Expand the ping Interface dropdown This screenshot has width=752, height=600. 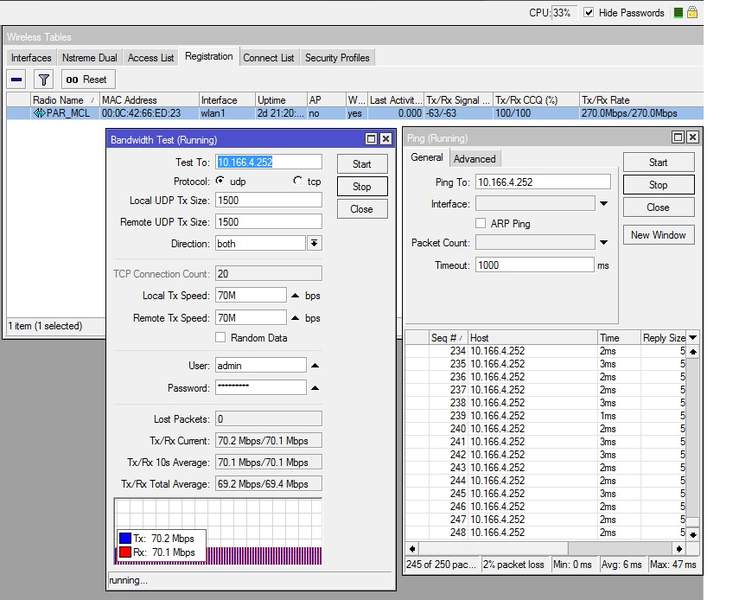click(x=603, y=204)
